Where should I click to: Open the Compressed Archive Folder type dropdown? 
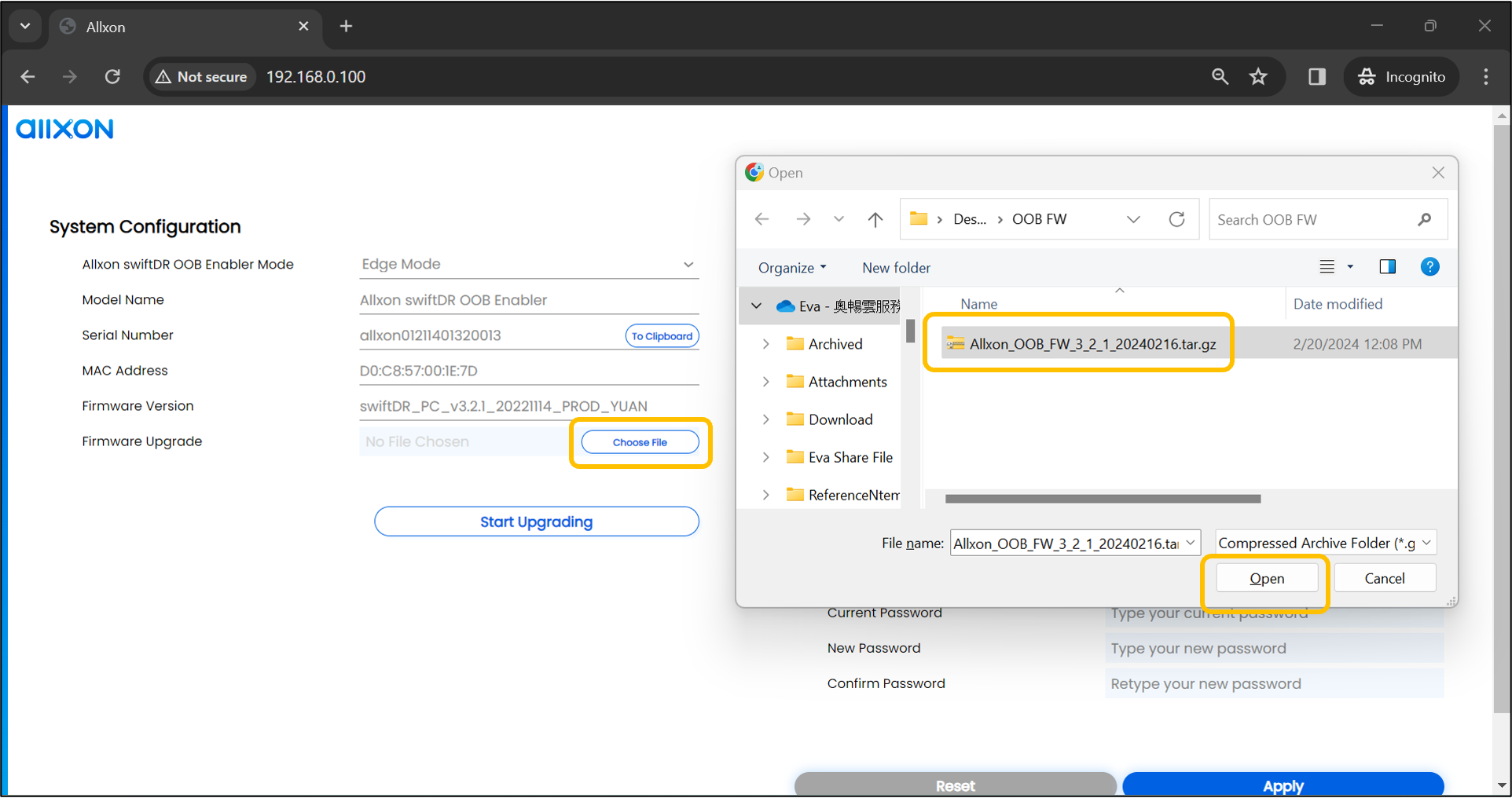point(1326,543)
